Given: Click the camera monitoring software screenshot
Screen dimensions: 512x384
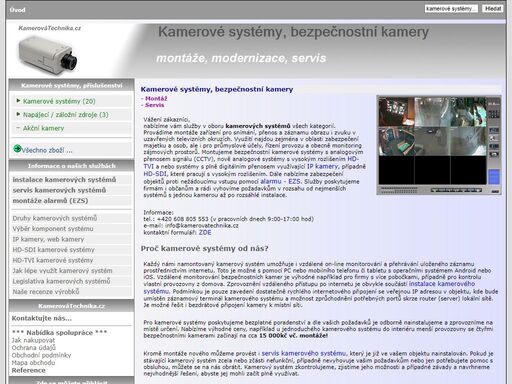Looking at the screenshot, I should coord(439,145).
